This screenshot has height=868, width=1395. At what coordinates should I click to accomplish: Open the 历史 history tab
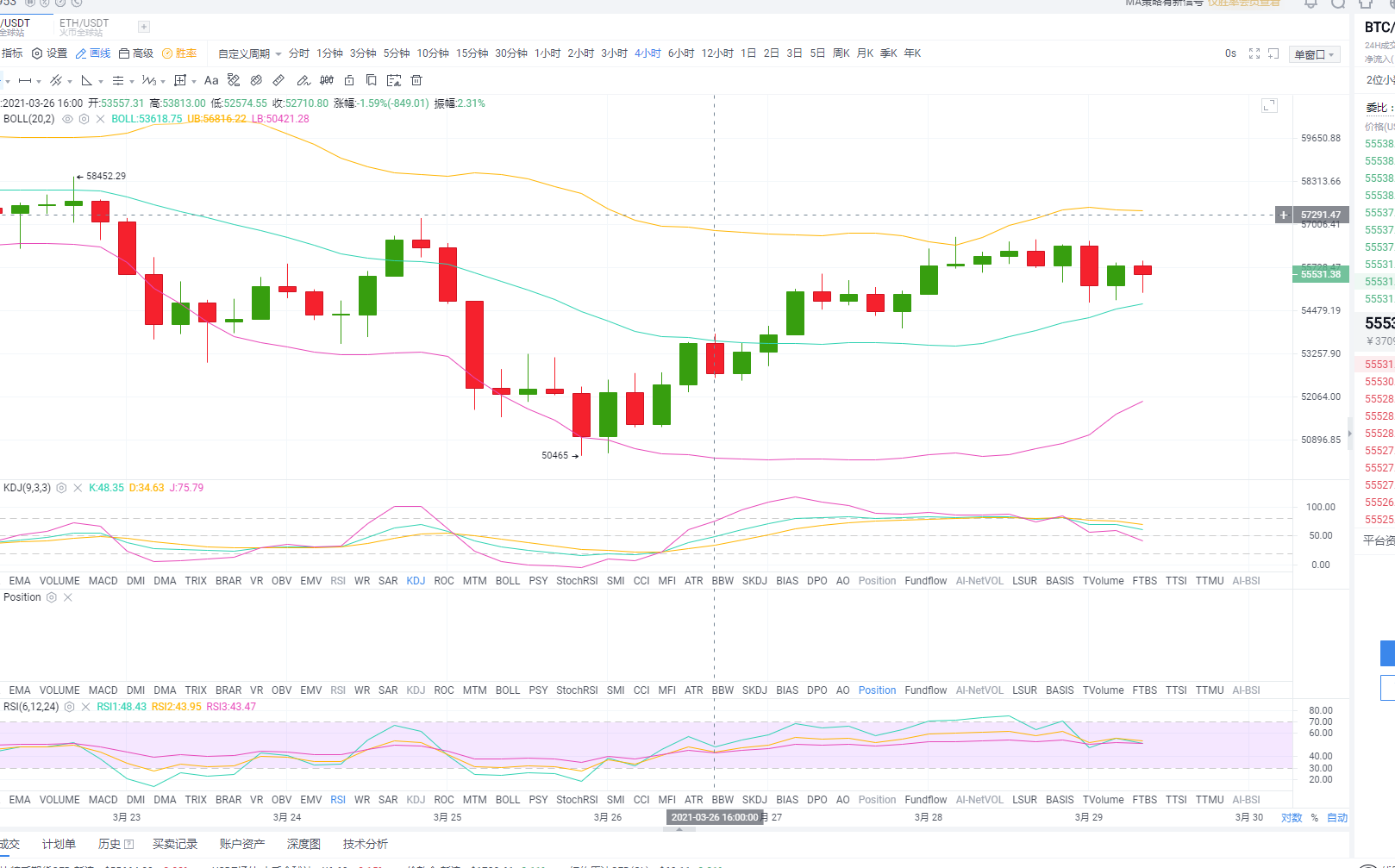(116, 844)
